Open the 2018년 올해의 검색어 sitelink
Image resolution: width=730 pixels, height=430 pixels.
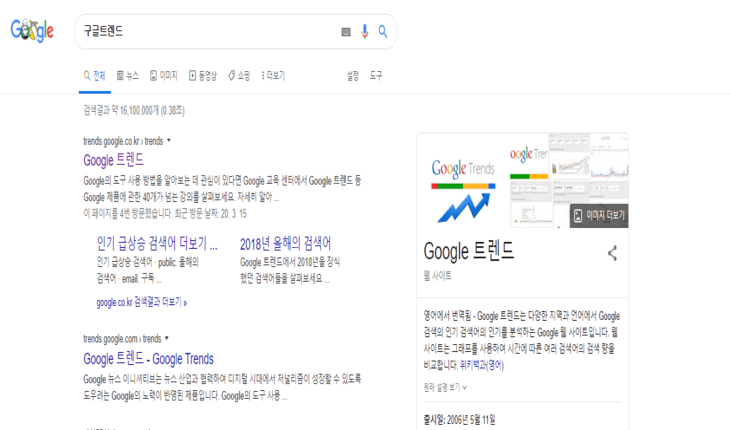click(x=285, y=243)
